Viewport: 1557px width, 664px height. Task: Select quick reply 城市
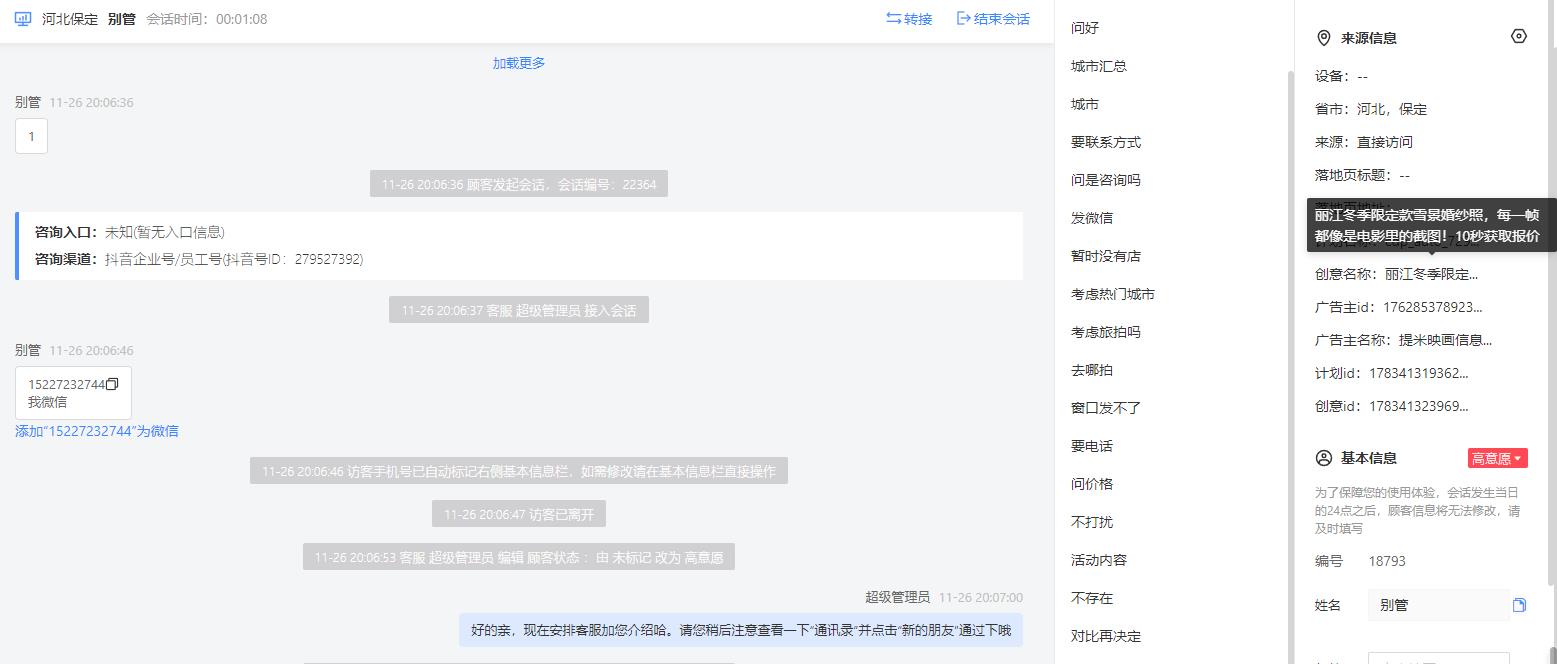click(x=1085, y=104)
